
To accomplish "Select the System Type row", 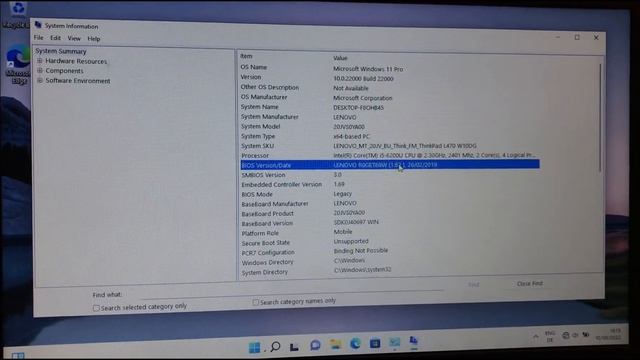I will 390,136.
